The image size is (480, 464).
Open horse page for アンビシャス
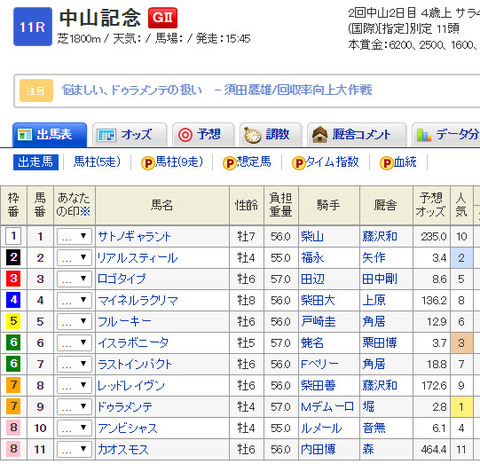(x=128, y=428)
